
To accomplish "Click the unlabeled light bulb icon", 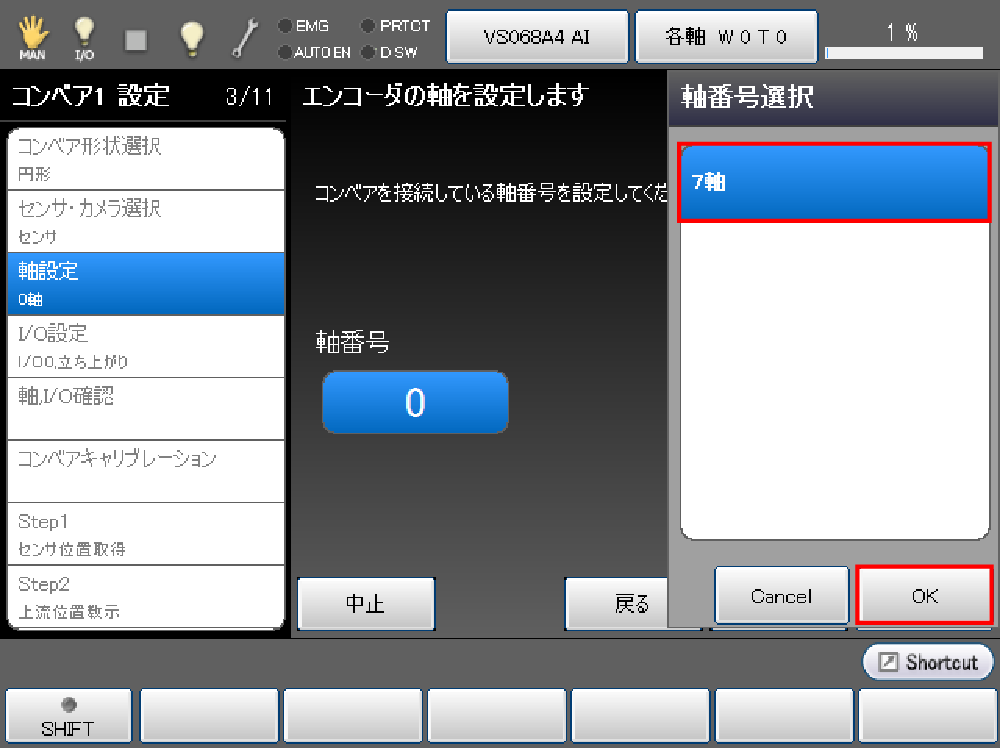I will (191, 38).
